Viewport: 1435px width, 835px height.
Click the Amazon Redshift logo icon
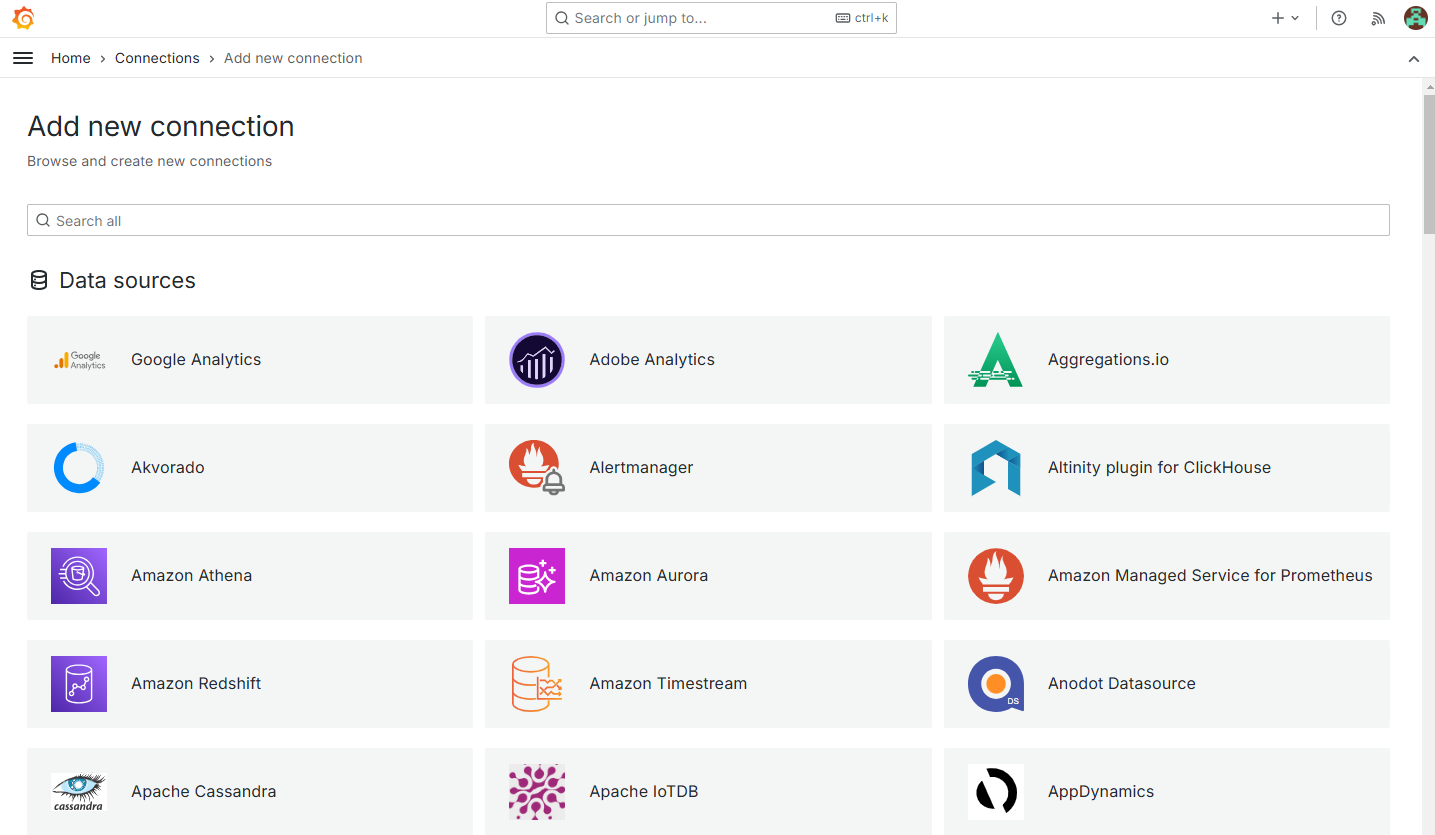click(x=79, y=684)
